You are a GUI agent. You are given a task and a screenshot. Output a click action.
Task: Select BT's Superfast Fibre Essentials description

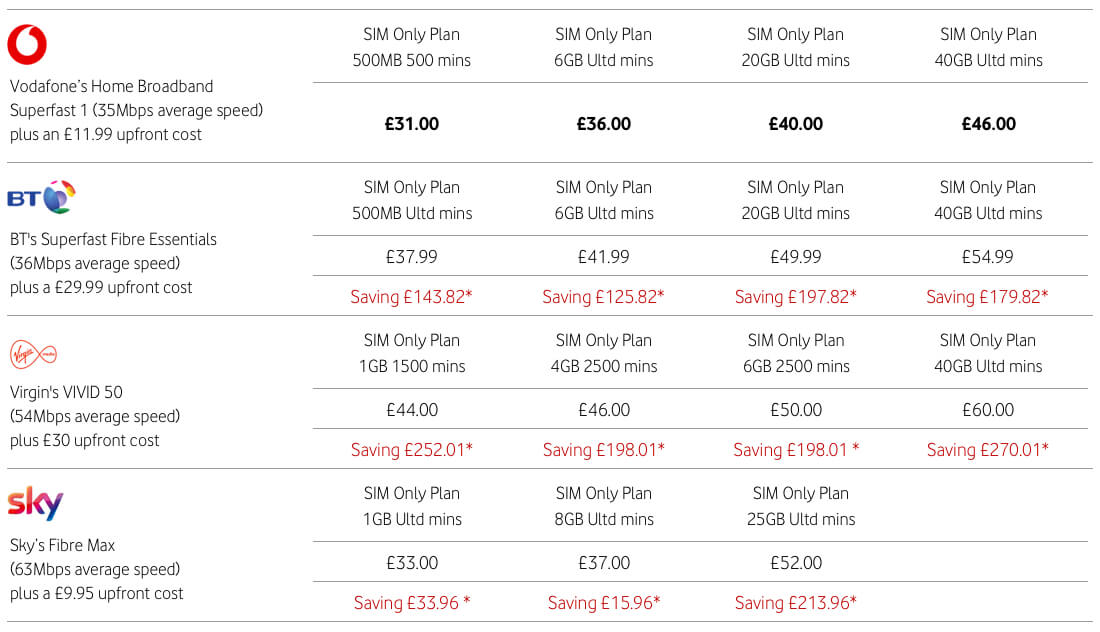(x=112, y=263)
